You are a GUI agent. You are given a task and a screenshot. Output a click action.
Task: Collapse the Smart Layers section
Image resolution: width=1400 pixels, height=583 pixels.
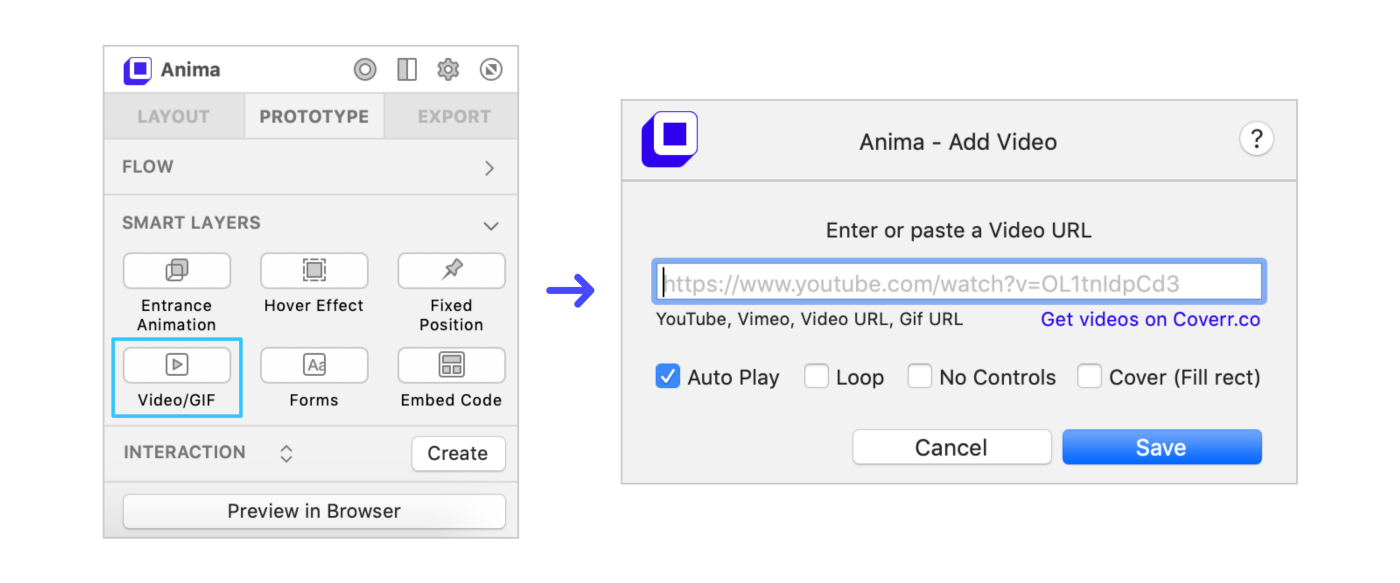490,225
